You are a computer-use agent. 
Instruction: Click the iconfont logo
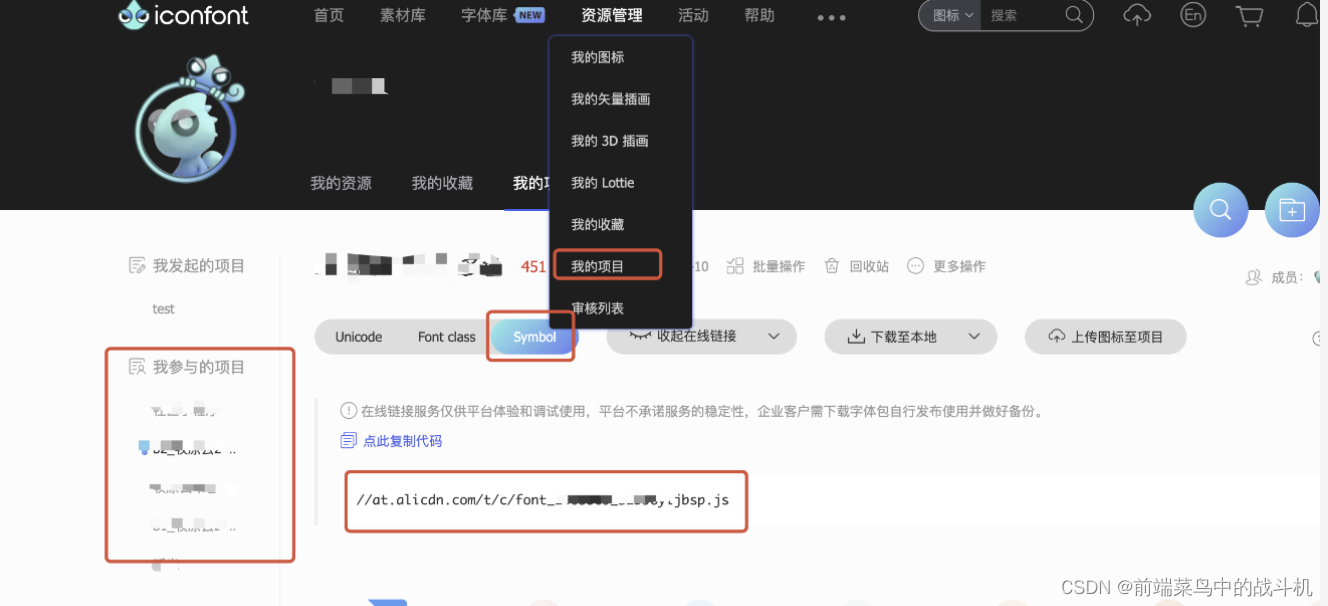coord(183,15)
